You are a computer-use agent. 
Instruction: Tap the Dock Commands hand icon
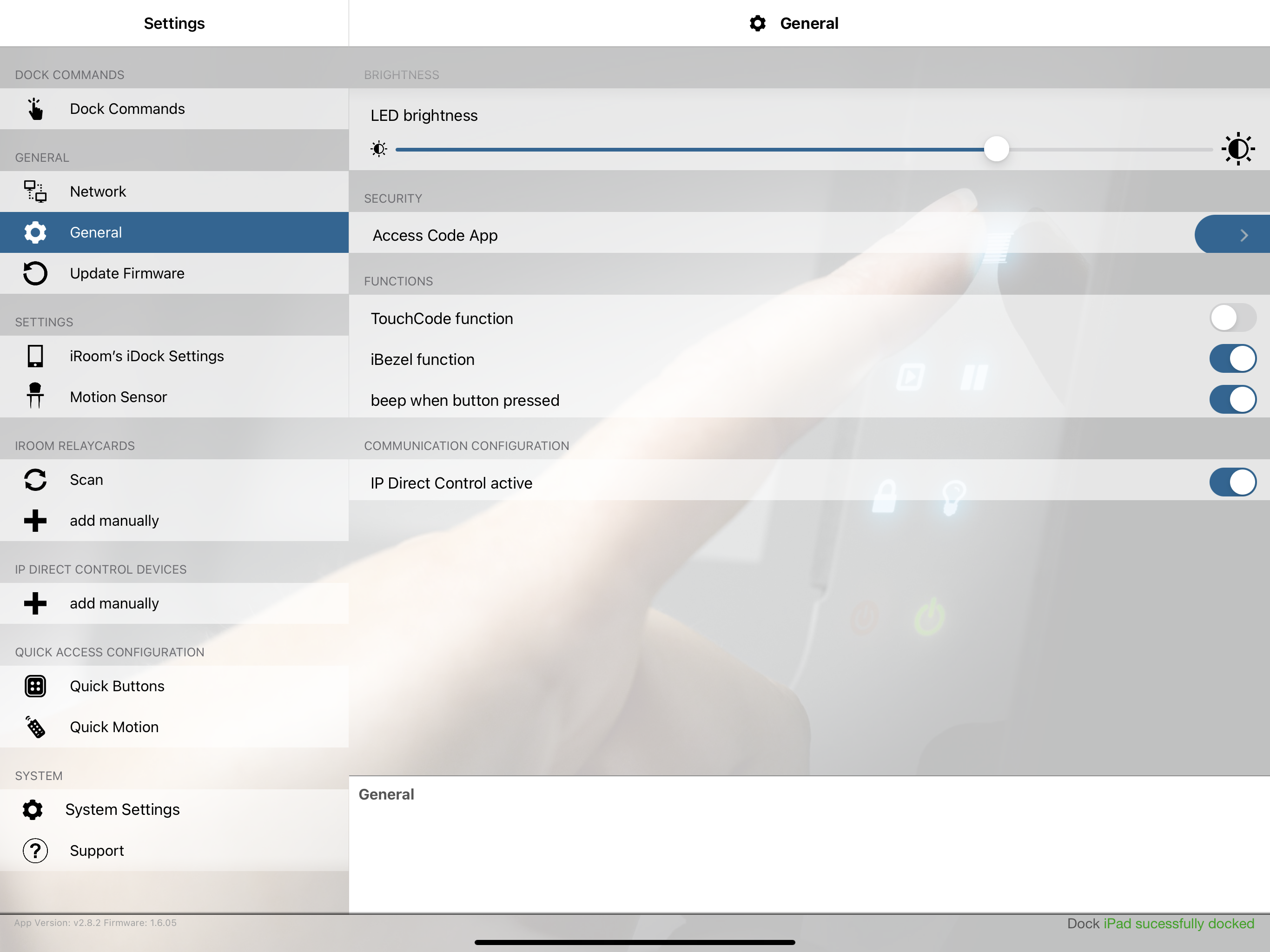35,108
